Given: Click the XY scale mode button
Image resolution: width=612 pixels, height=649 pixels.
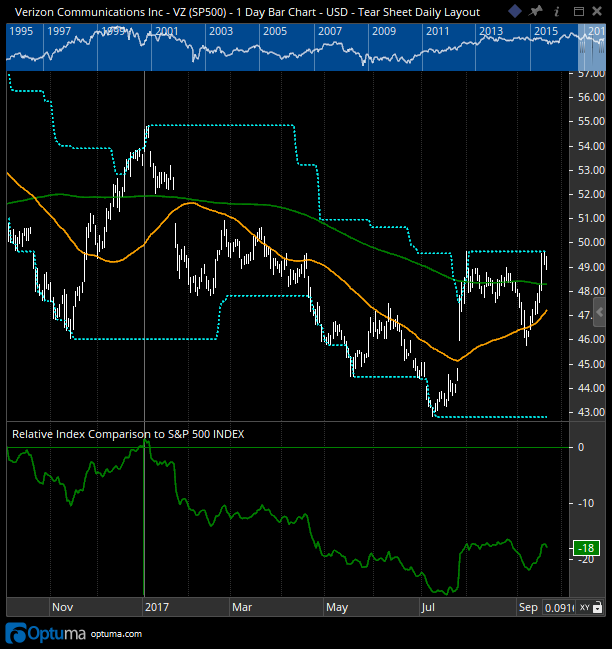Looking at the screenshot, I should (x=584, y=608).
